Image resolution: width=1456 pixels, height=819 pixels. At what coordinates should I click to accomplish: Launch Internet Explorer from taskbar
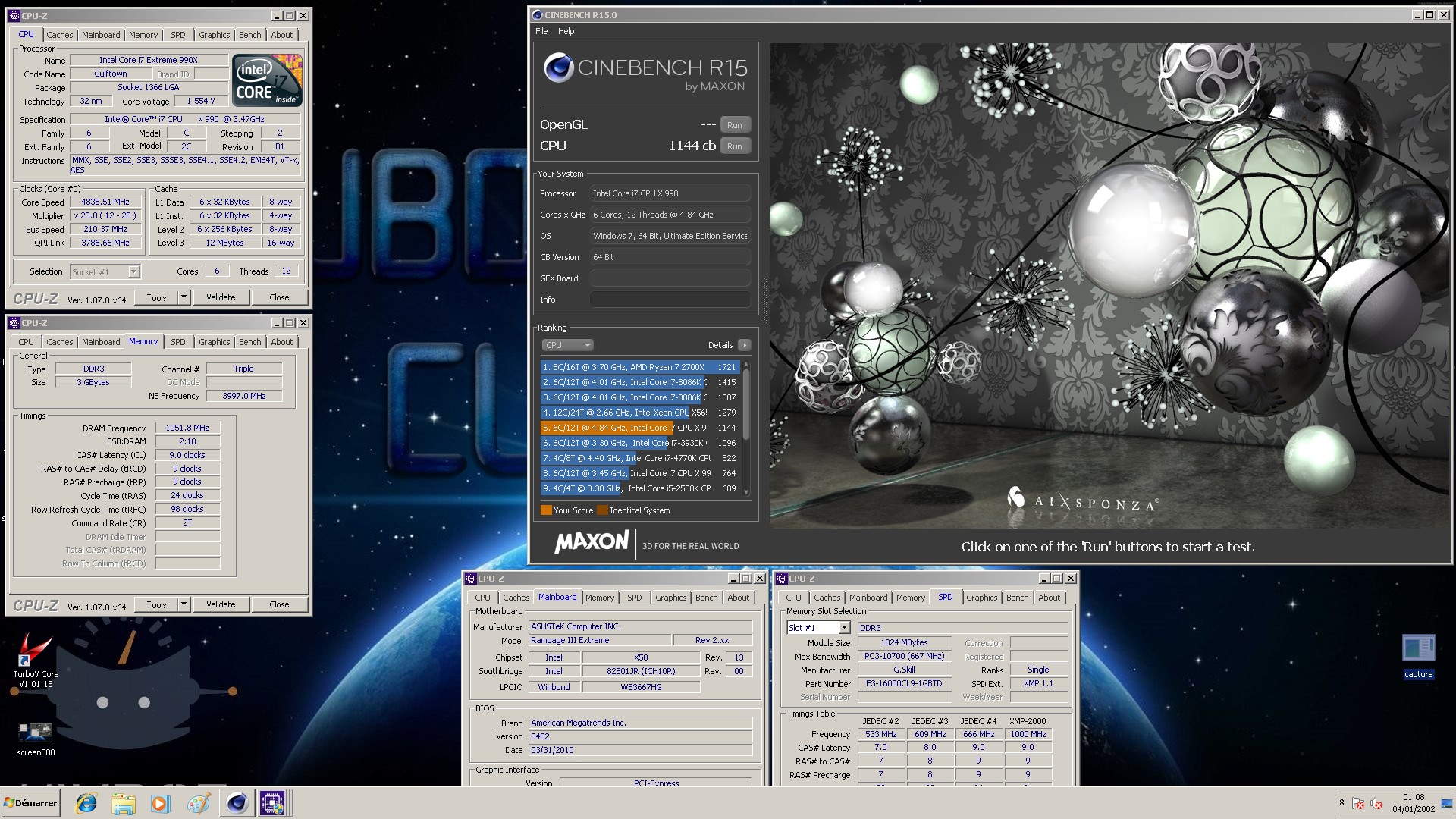pyautogui.click(x=86, y=803)
